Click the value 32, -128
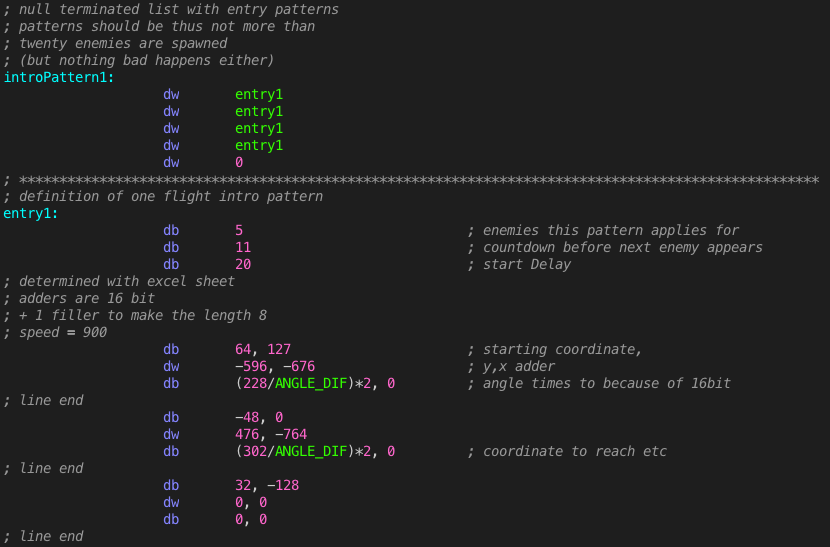The height and width of the screenshot is (547, 830). tap(267, 485)
